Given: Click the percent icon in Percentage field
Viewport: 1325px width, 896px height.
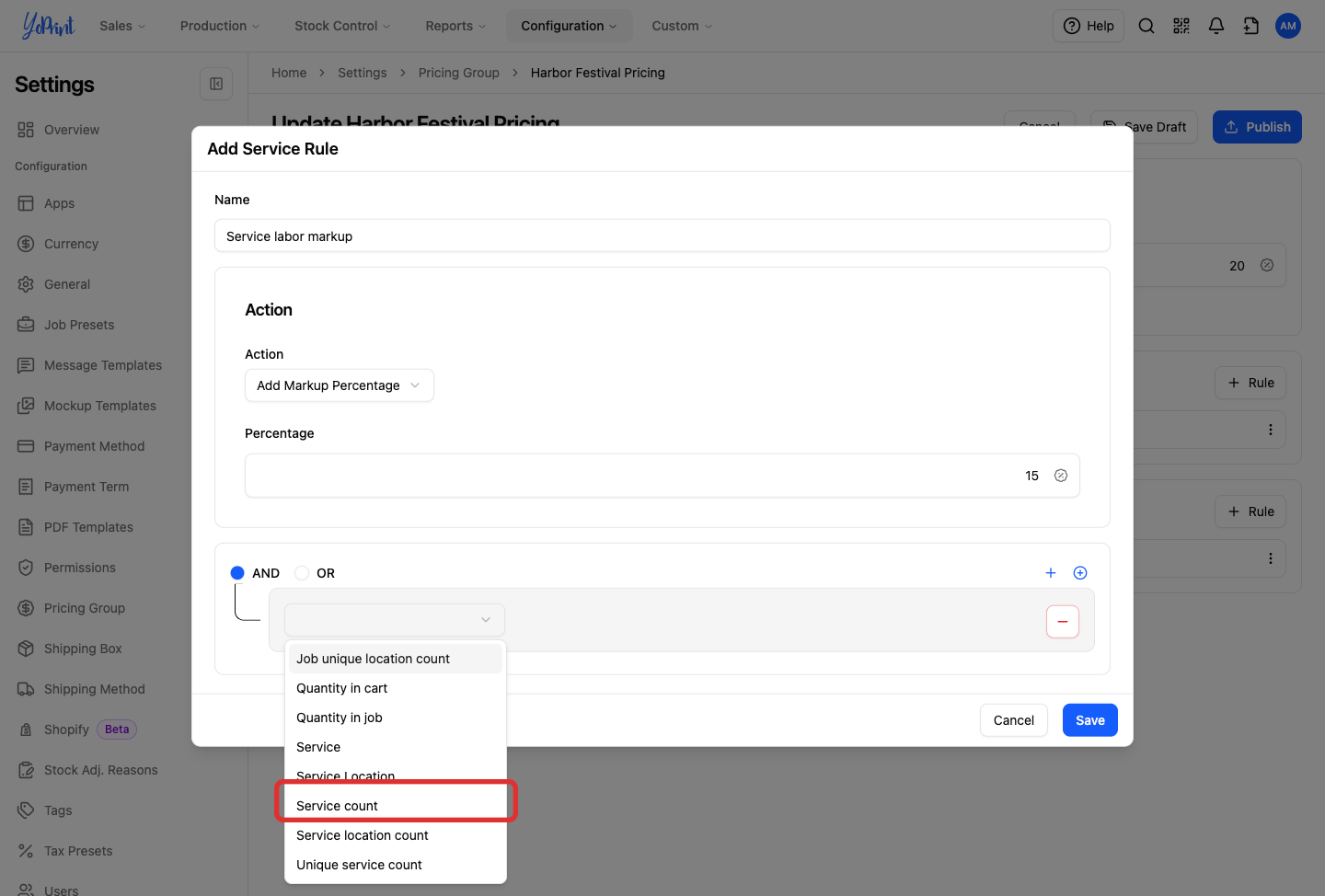Looking at the screenshot, I should pyautogui.click(x=1061, y=476).
